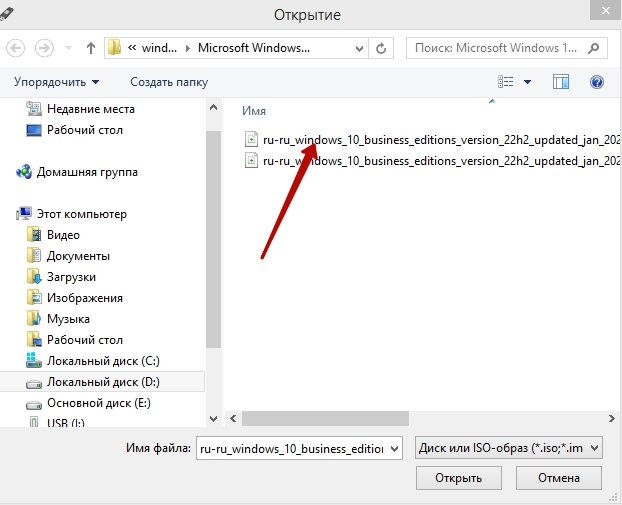Image resolution: width=622 pixels, height=505 pixels.
Task: Change view with the view mode icon
Action: [506, 82]
